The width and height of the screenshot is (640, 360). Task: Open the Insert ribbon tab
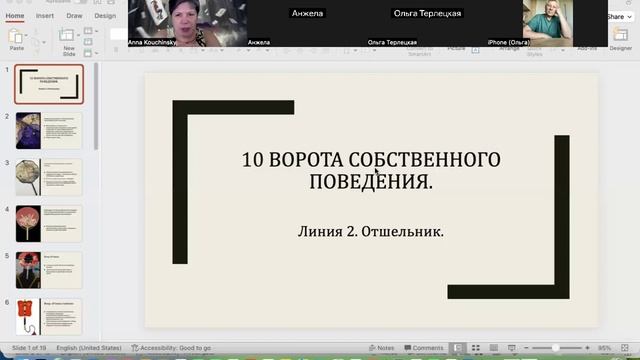[44, 16]
